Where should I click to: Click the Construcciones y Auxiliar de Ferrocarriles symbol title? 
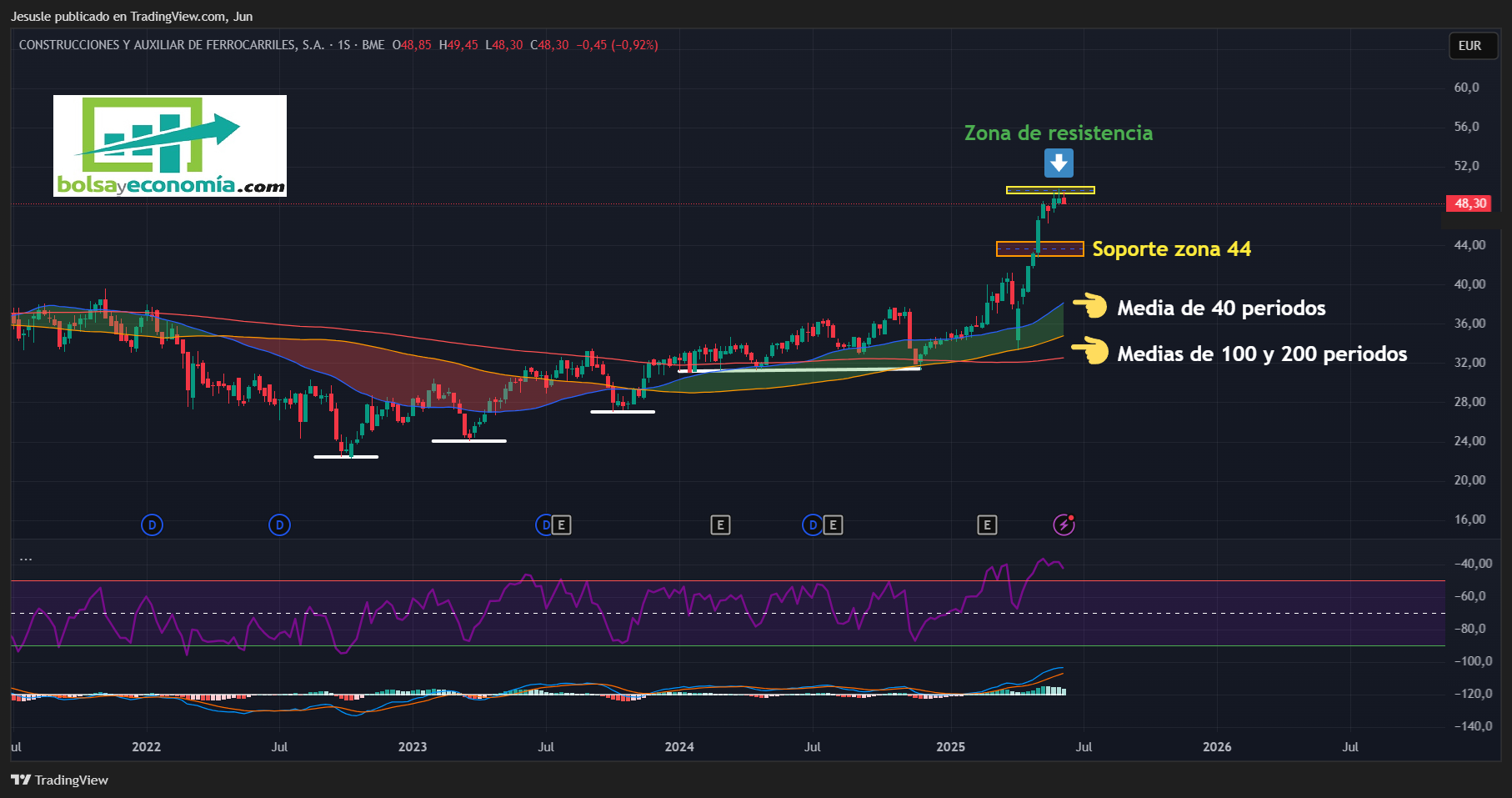(172, 45)
